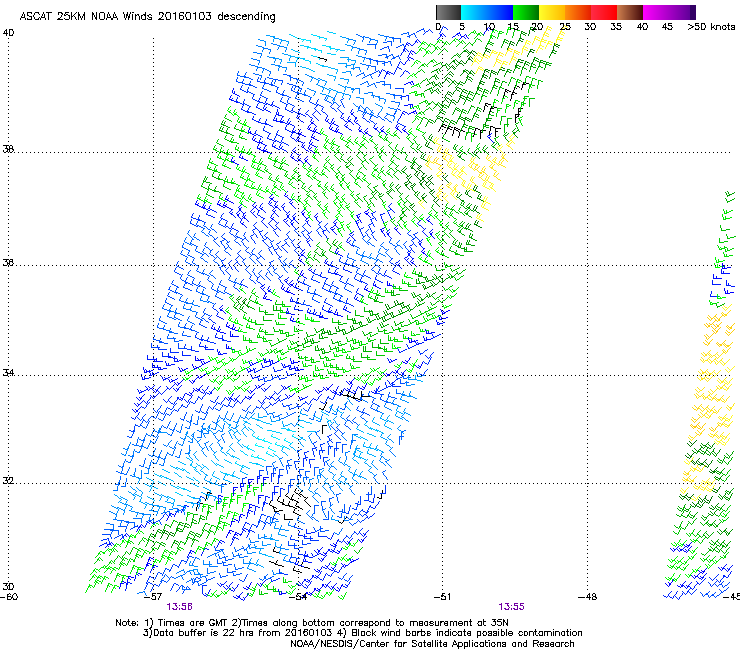Click the ASCAT 25KM NOAA Winds title
Image resolution: width=740 pixels, height=650 pixels.
point(147,16)
